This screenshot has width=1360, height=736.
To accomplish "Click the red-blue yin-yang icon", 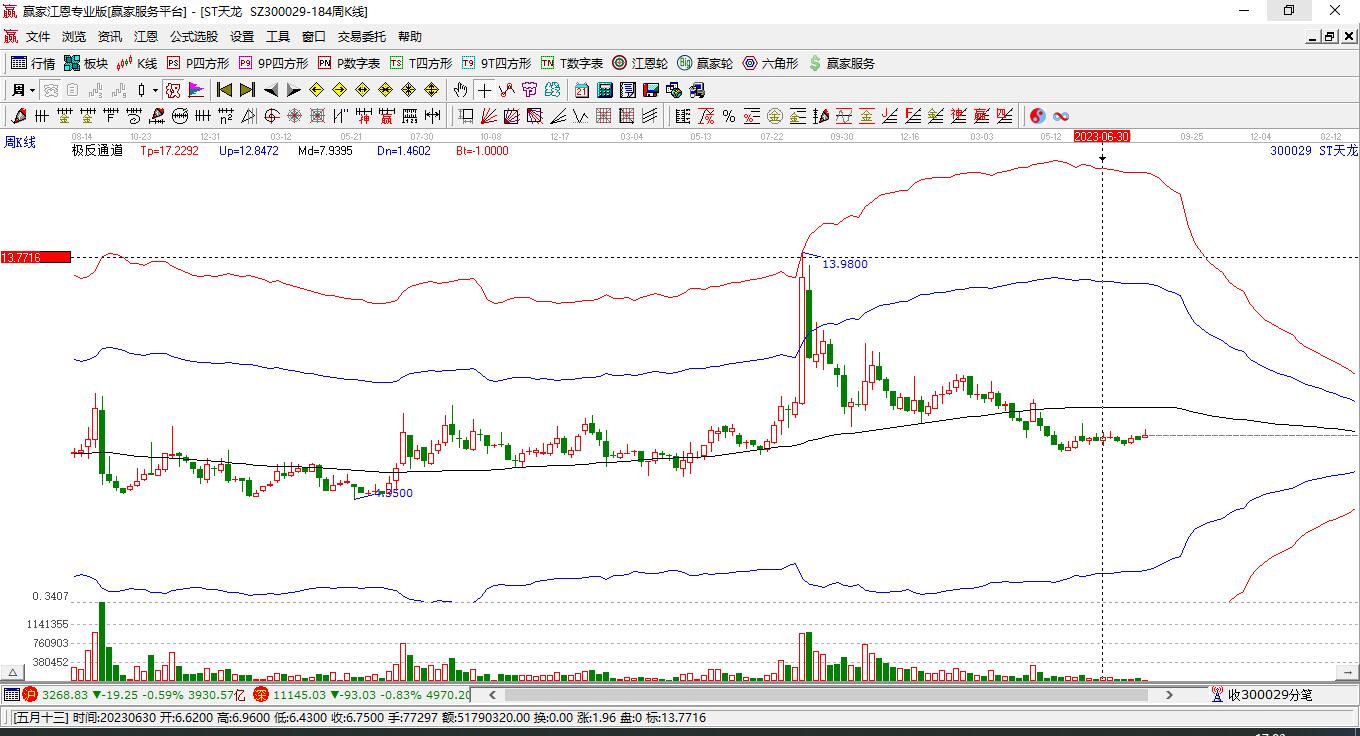I will coord(1038,116).
